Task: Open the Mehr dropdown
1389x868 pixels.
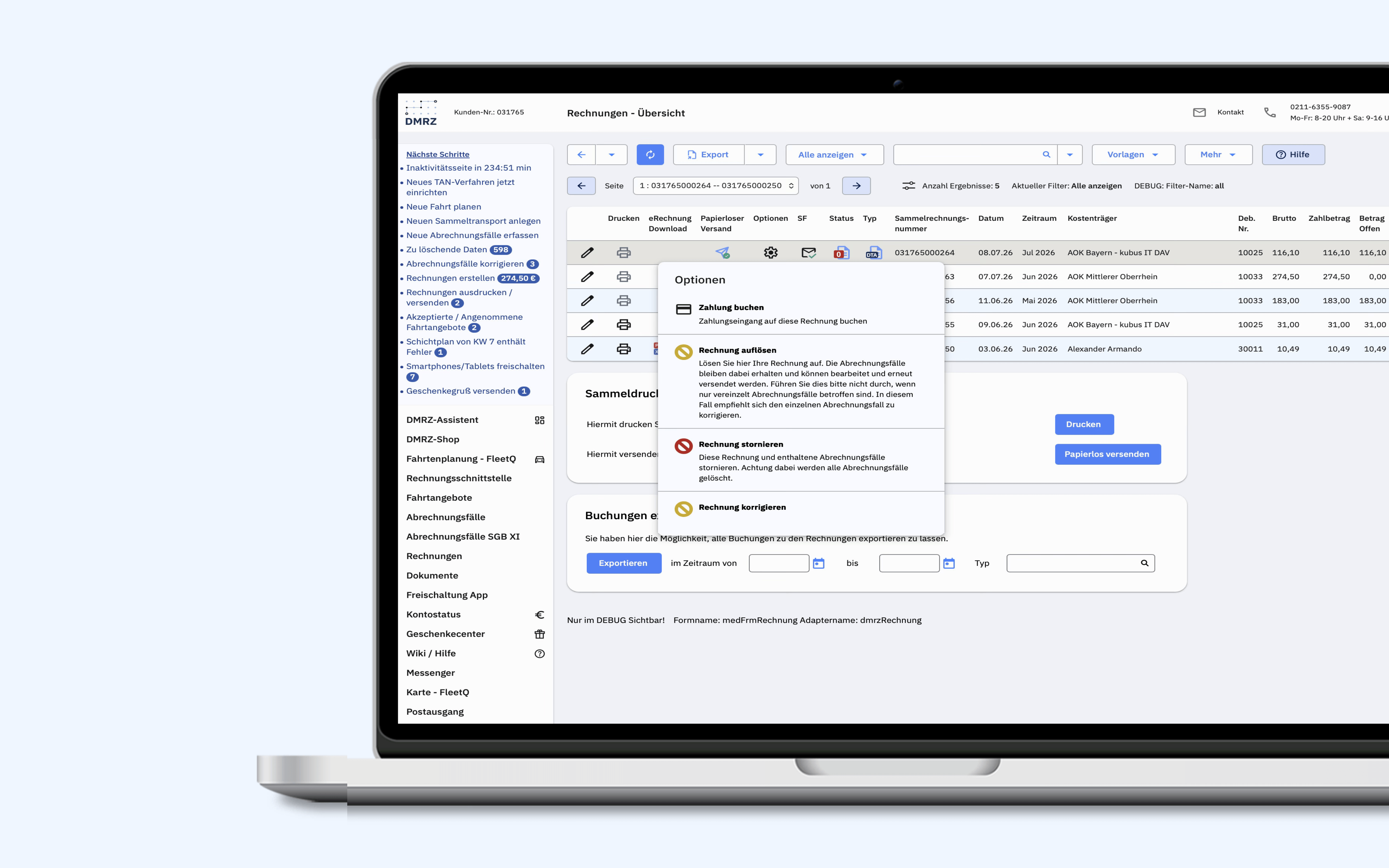Action: (x=1218, y=154)
